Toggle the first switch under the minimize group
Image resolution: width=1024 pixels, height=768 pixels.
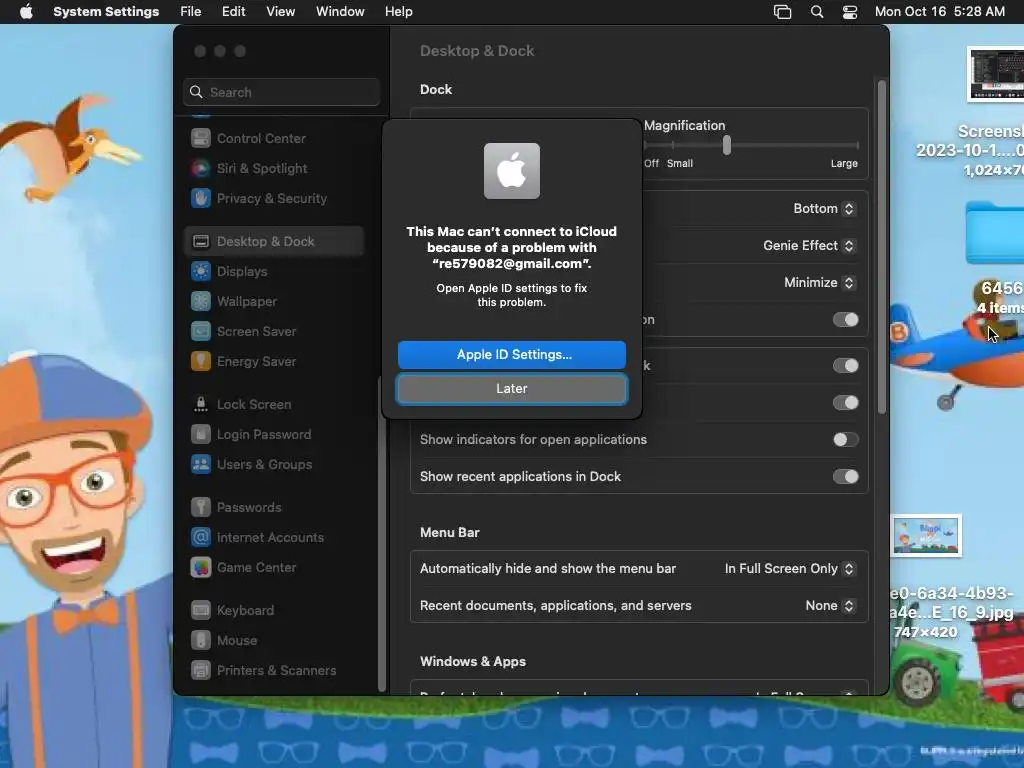coord(845,366)
